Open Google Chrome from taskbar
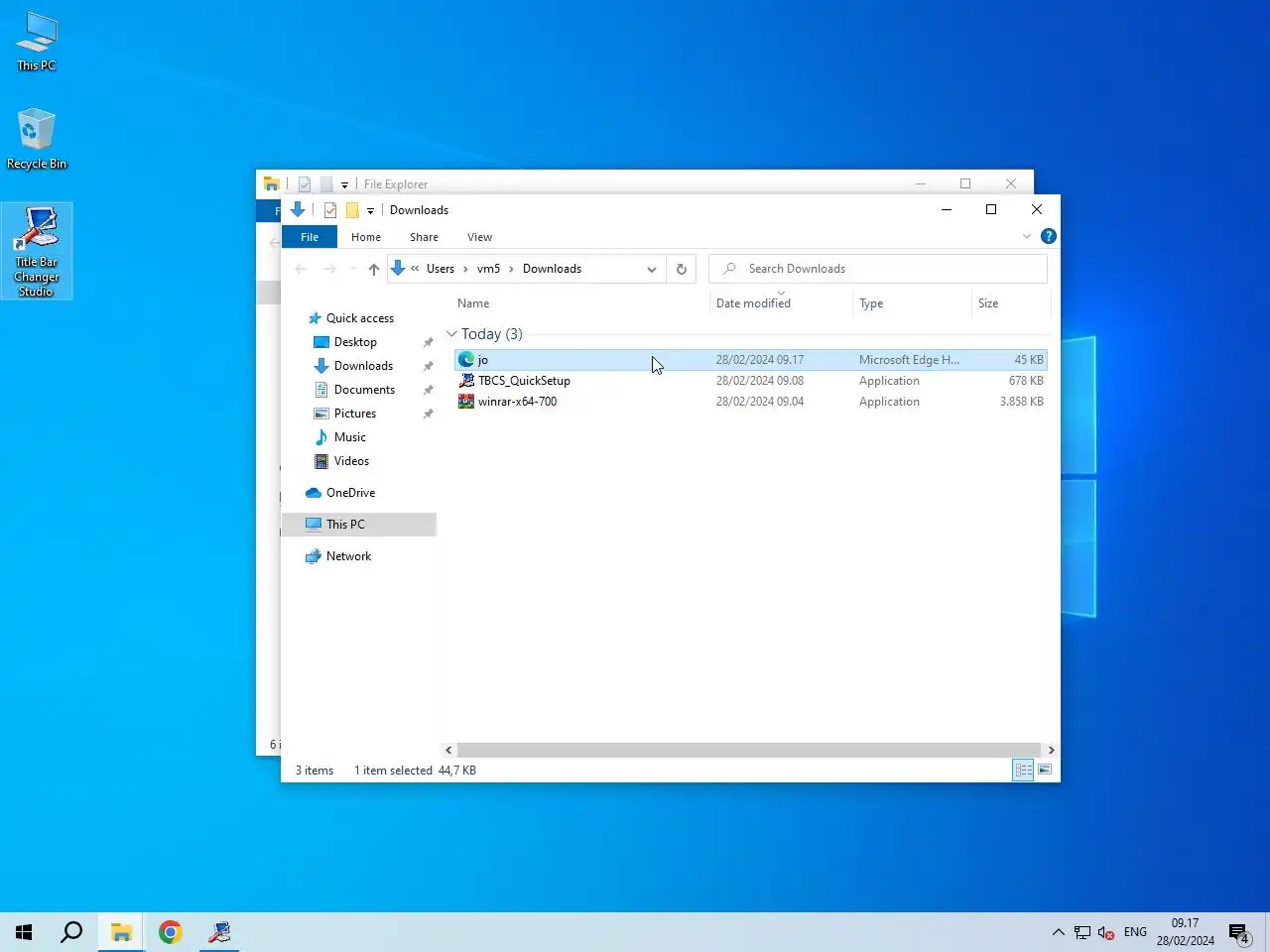Viewport: 1270px width, 952px height. coord(171,932)
